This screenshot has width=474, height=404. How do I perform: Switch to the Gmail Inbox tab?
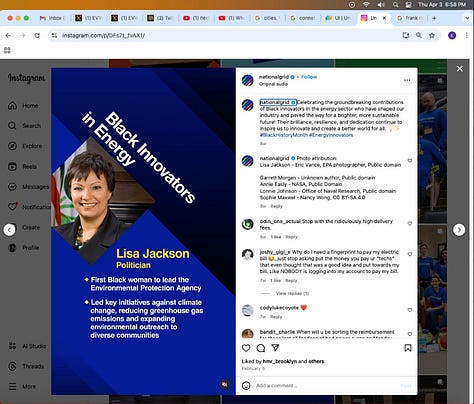point(52,18)
